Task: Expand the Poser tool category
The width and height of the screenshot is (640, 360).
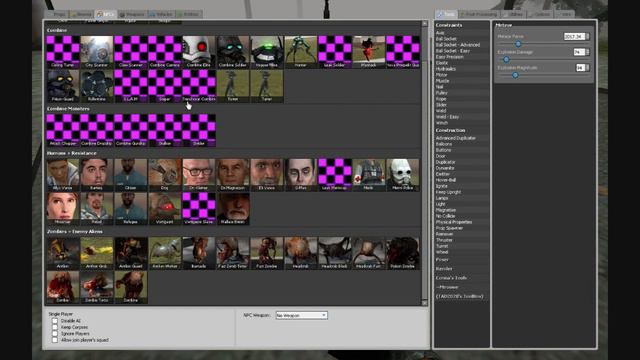Action: [442, 260]
